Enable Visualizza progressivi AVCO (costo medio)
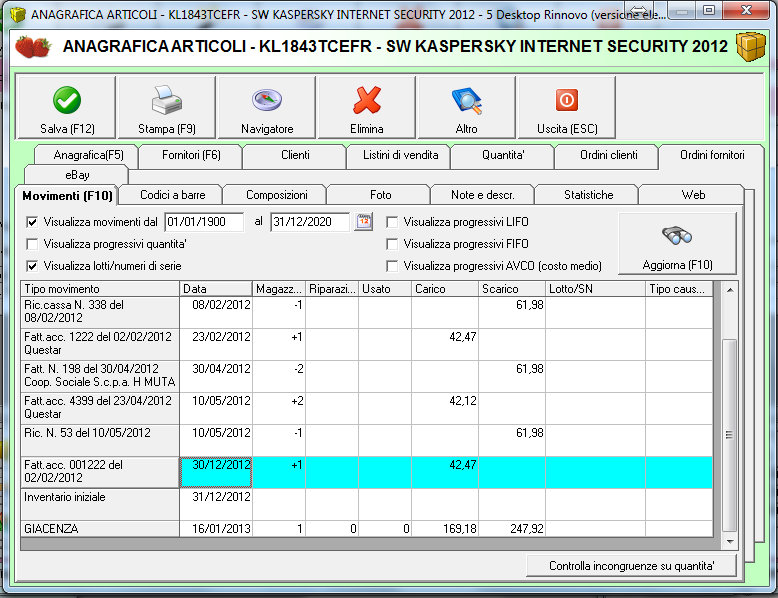 [392, 266]
